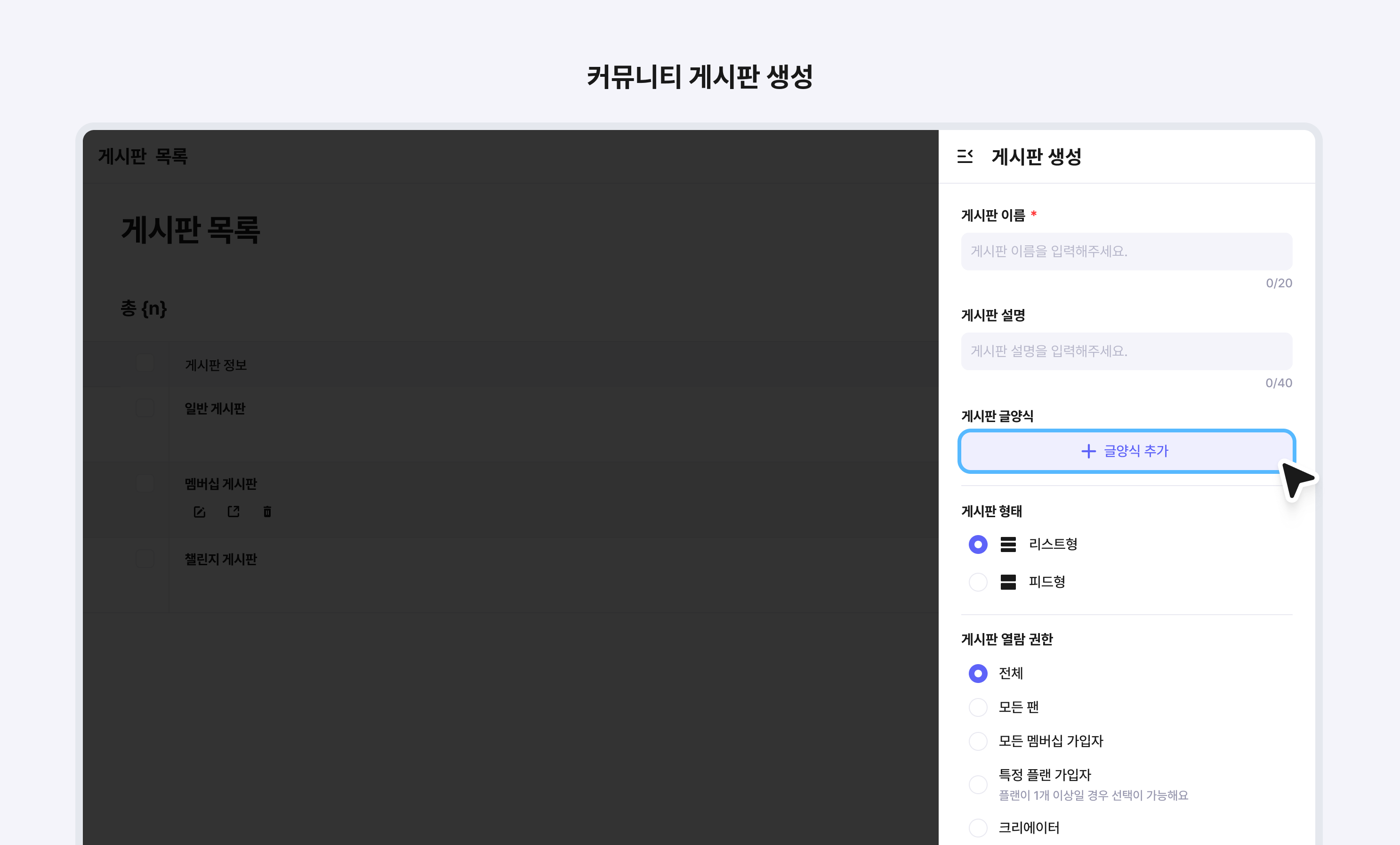Check the 챌린지 게시판 row checkbox
This screenshot has width=1400, height=845.
[145, 559]
